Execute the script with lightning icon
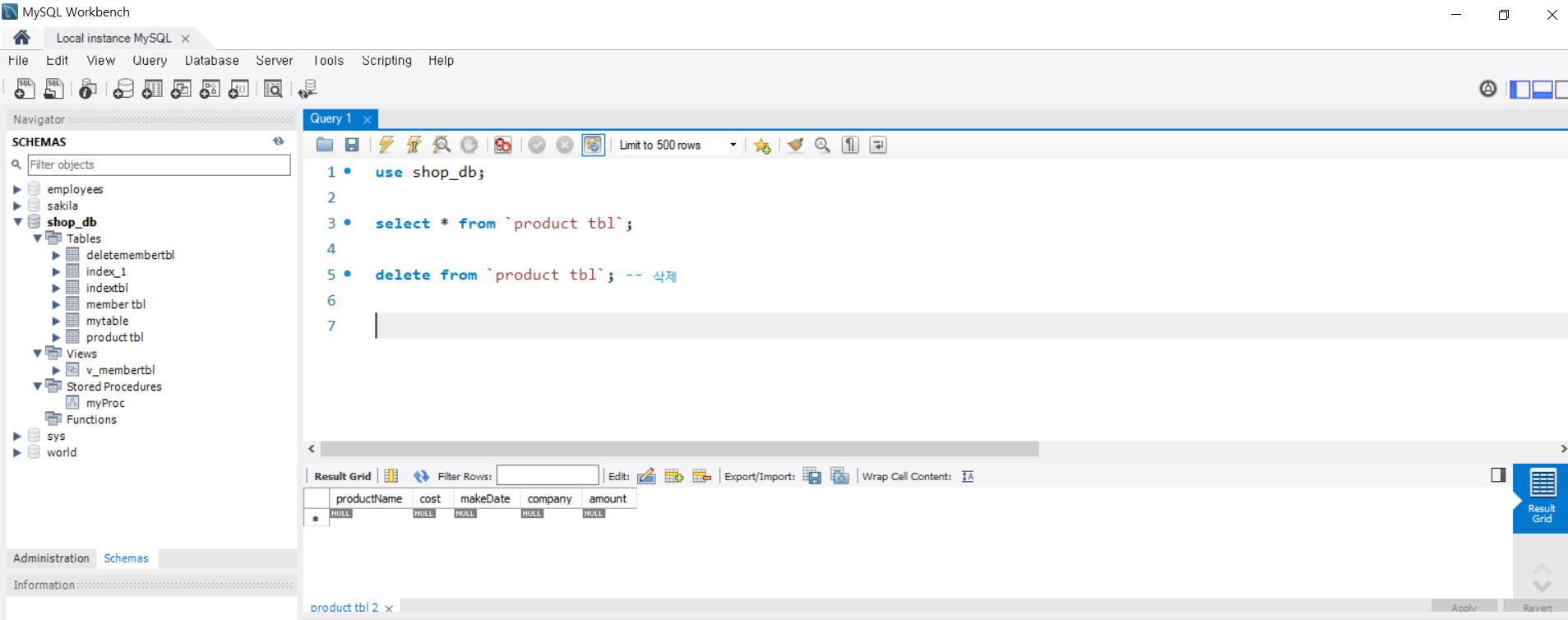1568x620 pixels. tap(386, 145)
